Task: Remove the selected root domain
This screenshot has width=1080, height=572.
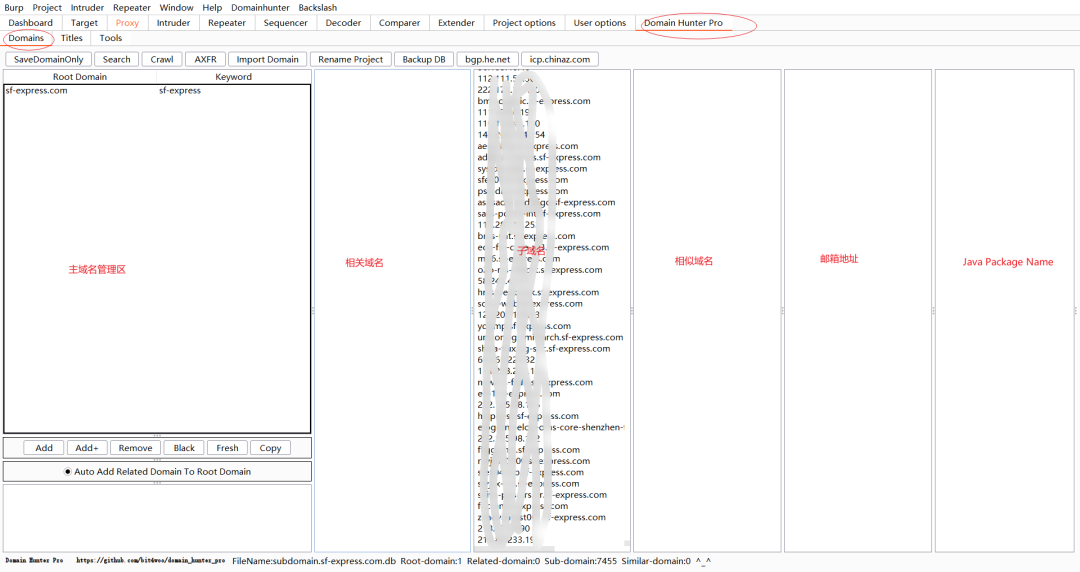Action: coord(135,448)
